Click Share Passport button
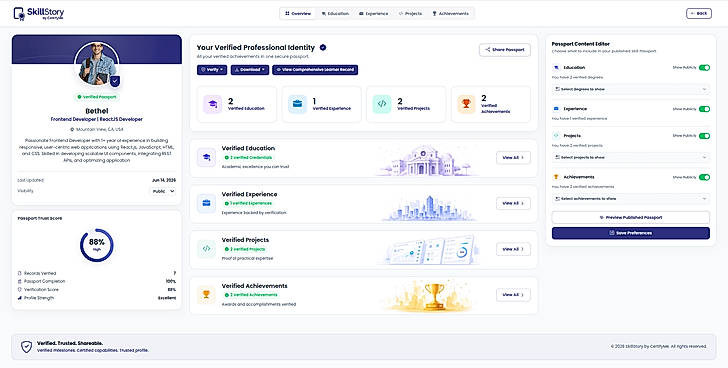Viewport: 728px width, 368px height. [505, 50]
